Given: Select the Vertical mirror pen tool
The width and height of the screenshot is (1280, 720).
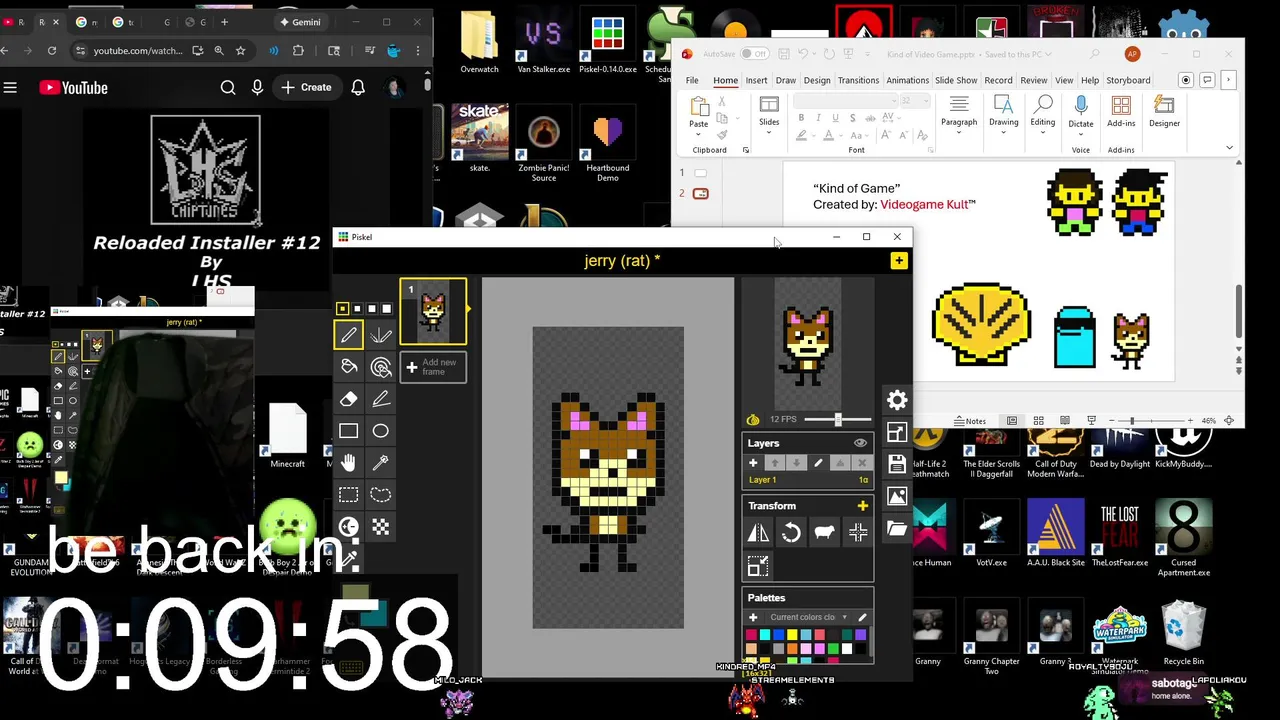Looking at the screenshot, I should pos(381,336).
